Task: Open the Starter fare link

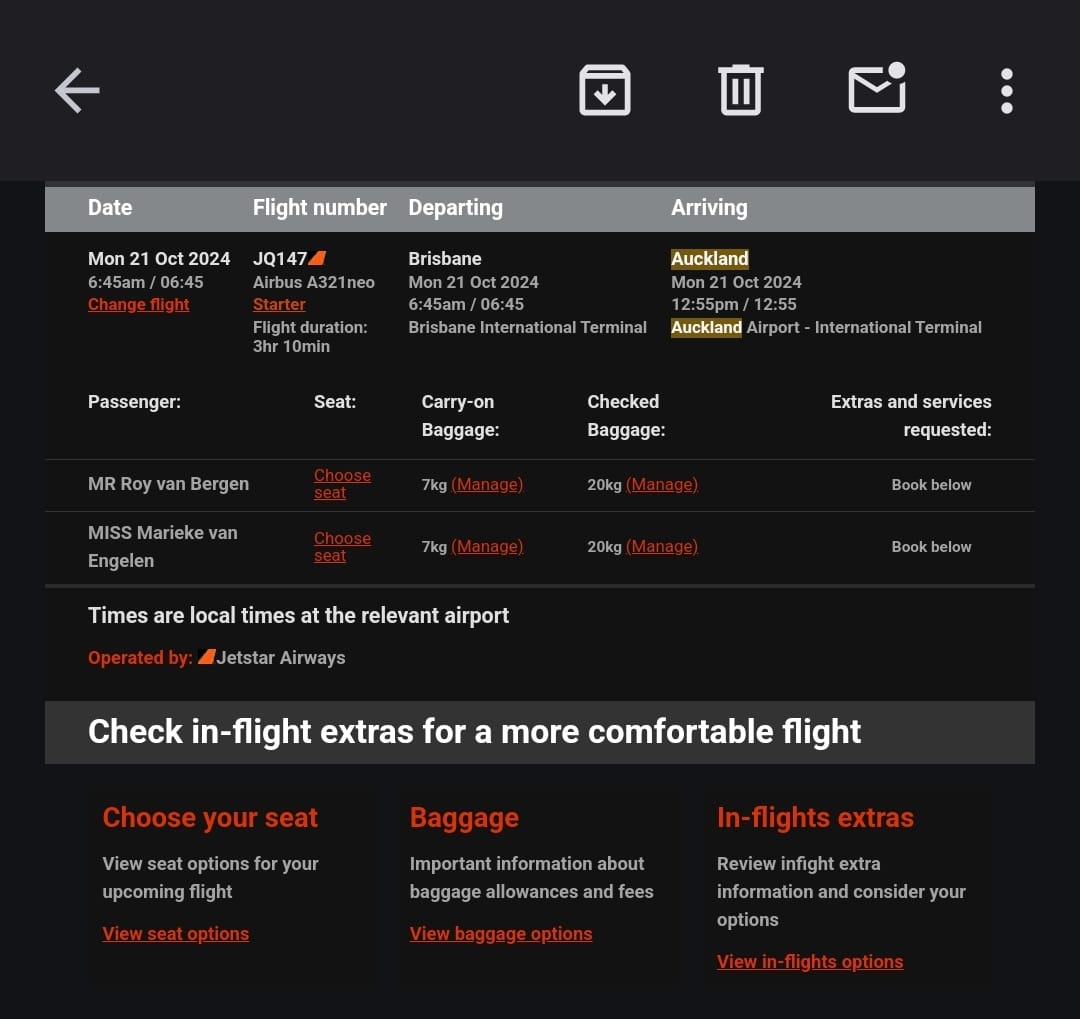Action: 279,305
